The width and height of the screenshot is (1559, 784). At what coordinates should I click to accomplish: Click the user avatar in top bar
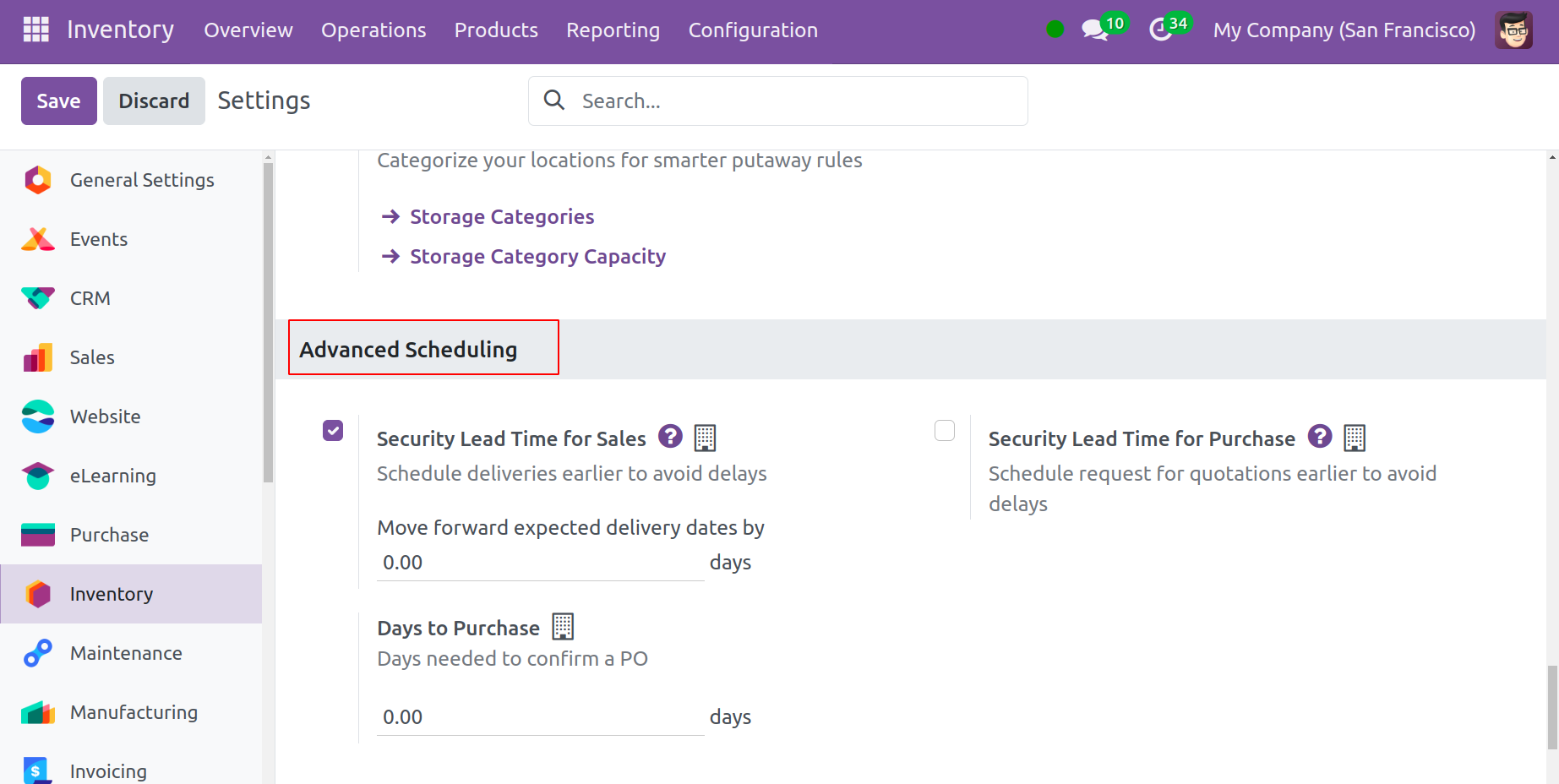(1513, 30)
